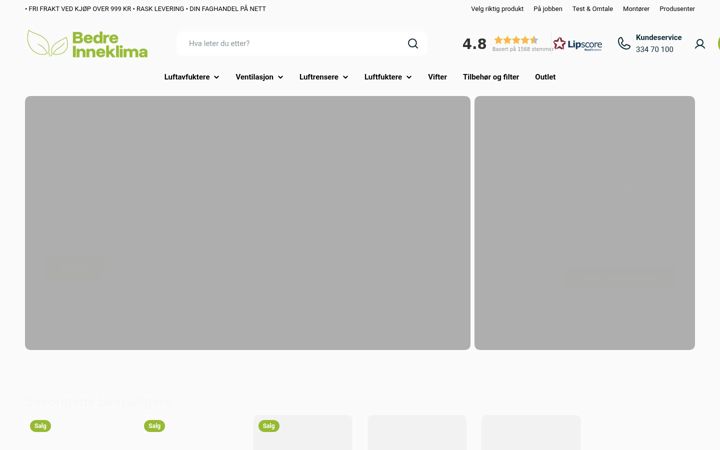Click the second product card's Salg badge
This screenshot has height=450, width=720.
pos(154,426)
